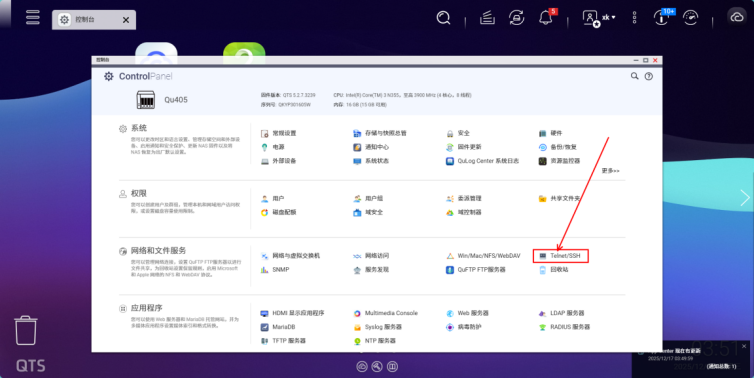This screenshot has height=378, width=754.
Task: Search inside the ControlPanel window
Action: pos(635,76)
